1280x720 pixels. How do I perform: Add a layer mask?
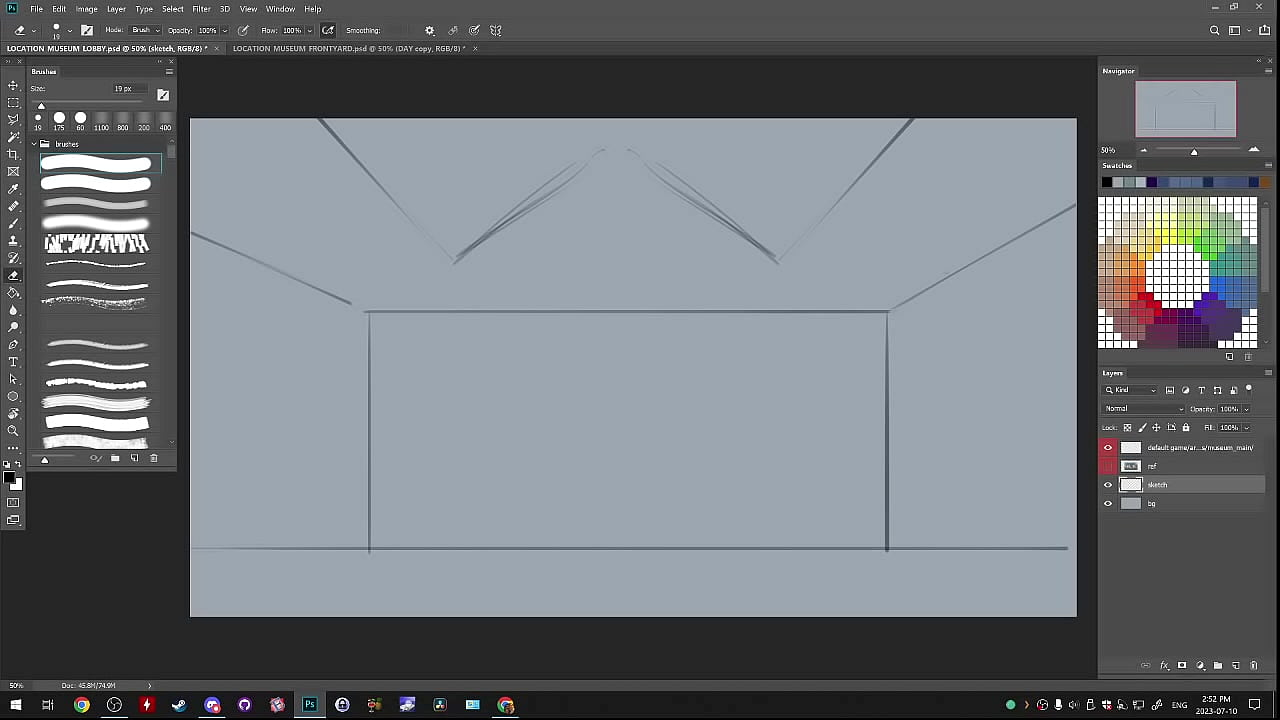point(1182,665)
